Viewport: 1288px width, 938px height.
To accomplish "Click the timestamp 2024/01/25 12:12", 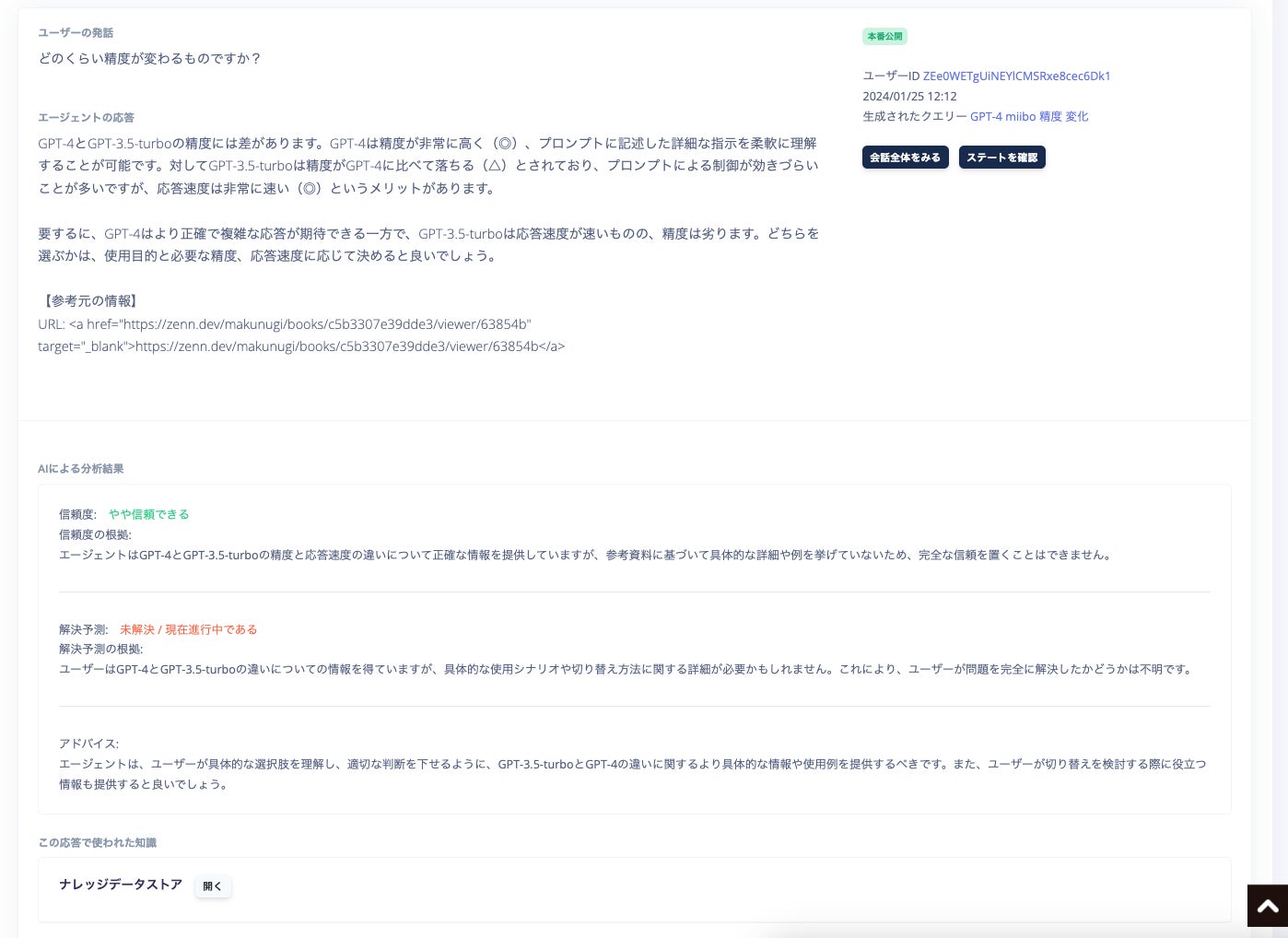I will (909, 97).
